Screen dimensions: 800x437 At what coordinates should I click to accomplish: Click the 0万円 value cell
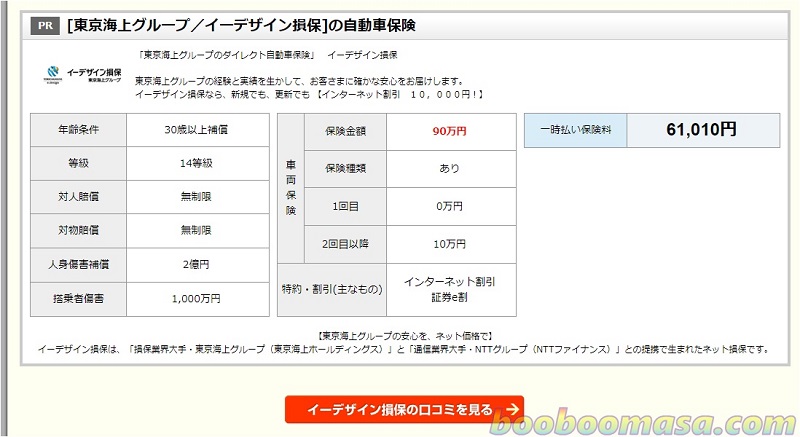pyautogui.click(x=451, y=207)
